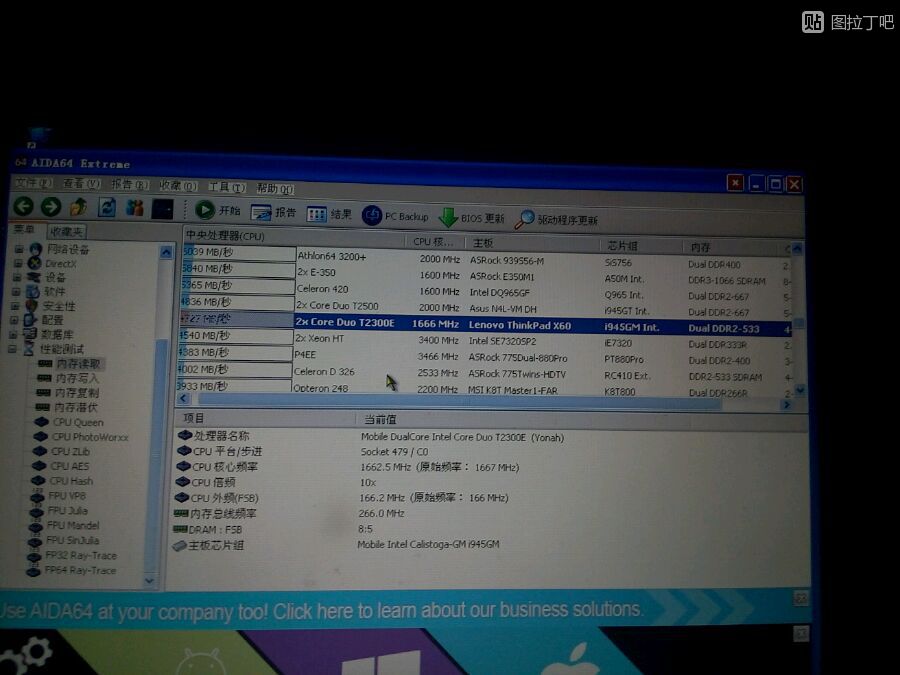
Task: Expand the 网络设备 tree node
Action: 19,249
